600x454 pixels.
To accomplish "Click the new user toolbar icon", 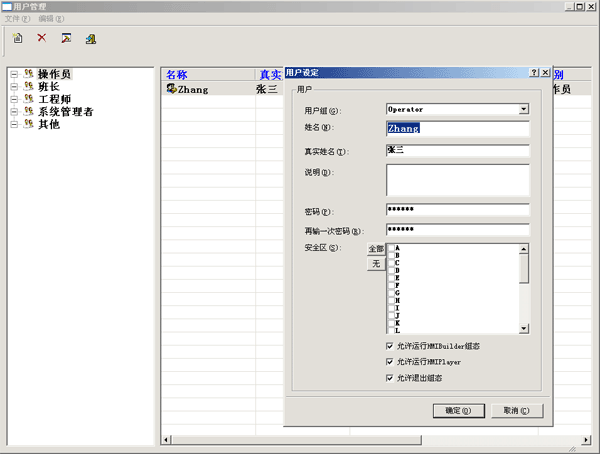I will [x=17, y=38].
